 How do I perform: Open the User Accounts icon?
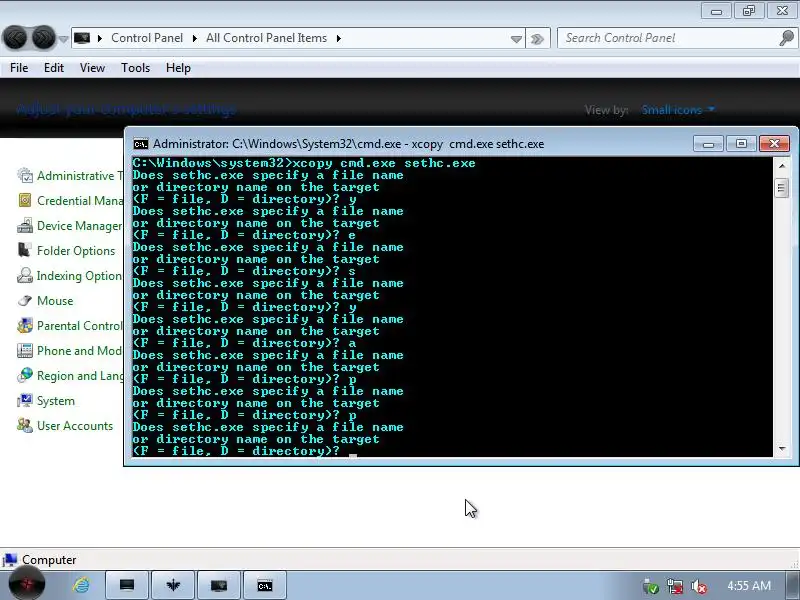24,426
